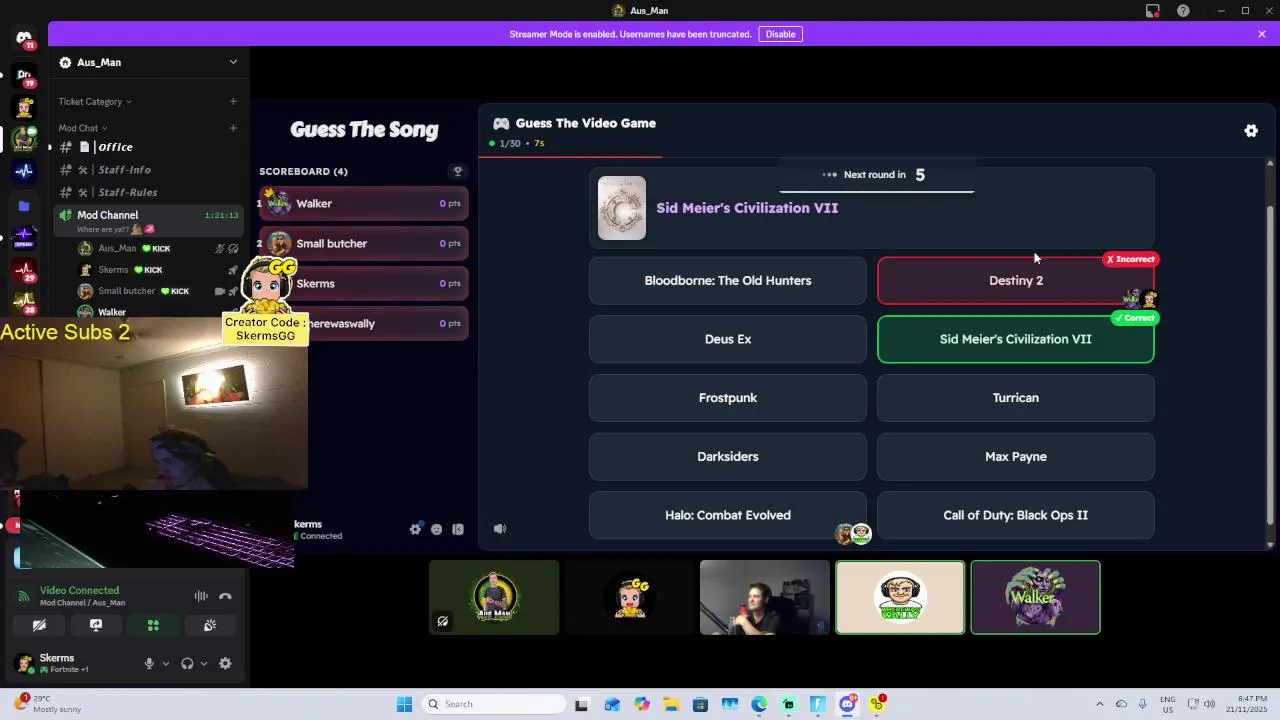
Task: Show hidden system tray icons chevron
Action: click(x=1100, y=704)
